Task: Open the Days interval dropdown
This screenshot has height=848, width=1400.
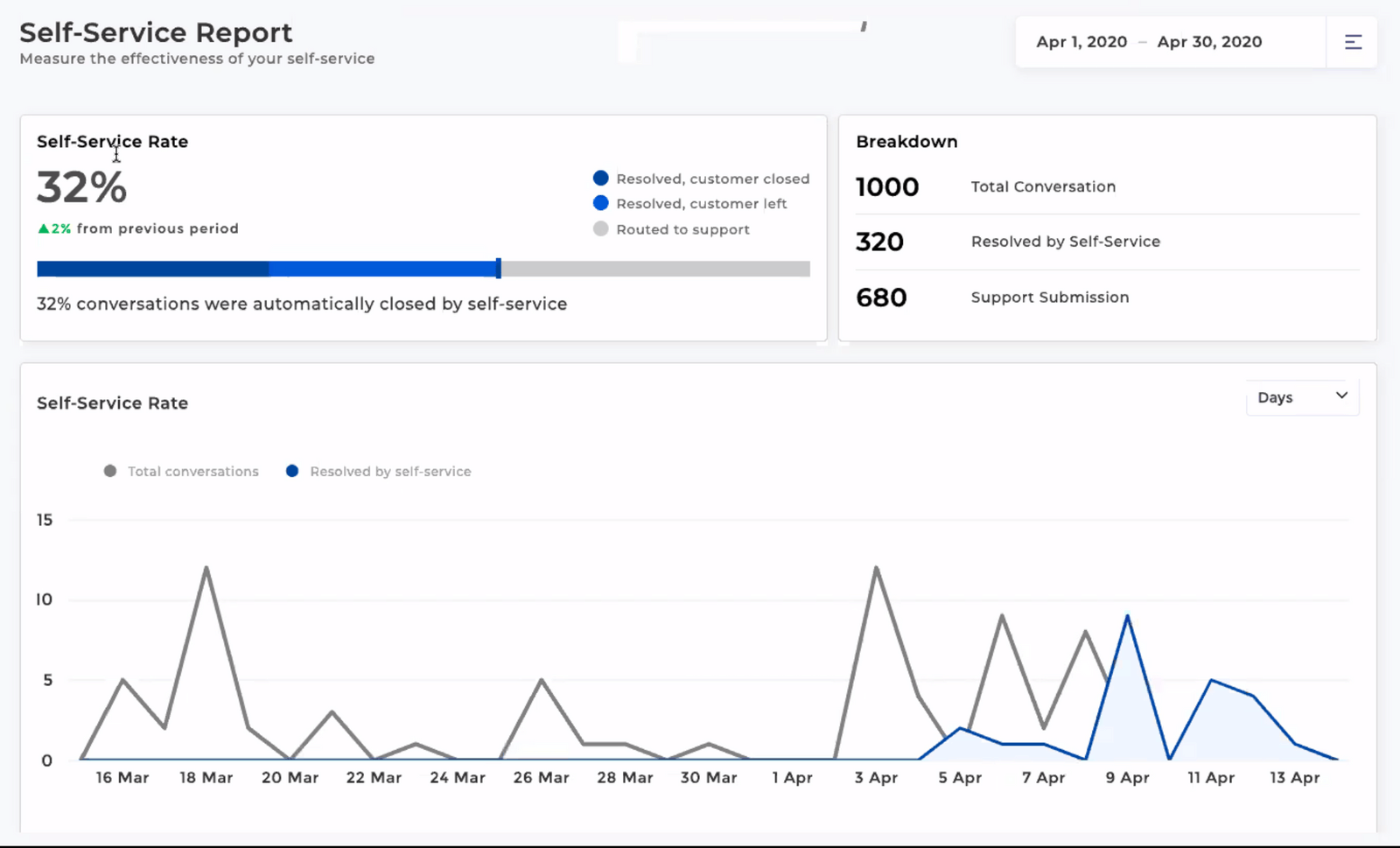Action: pos(1302,396)
